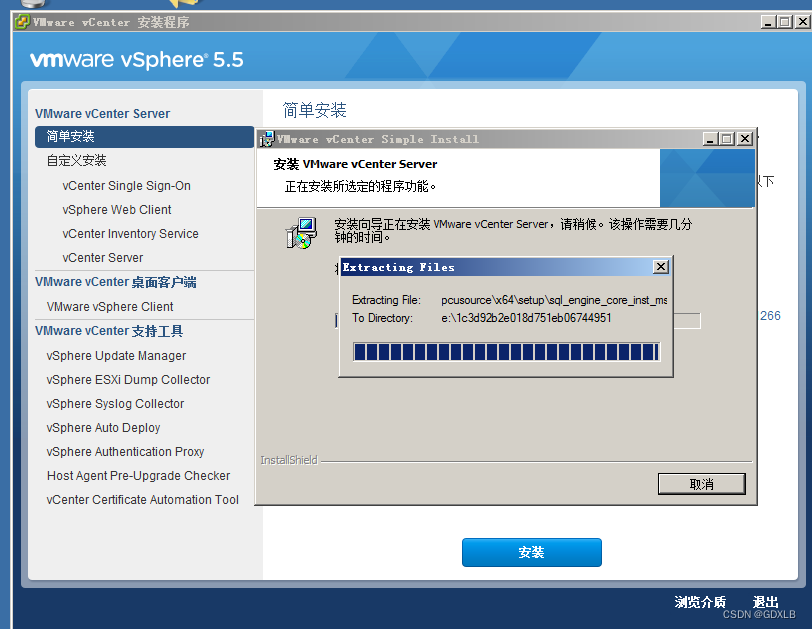The image size is (812, 629).
Task: Click the InstallShield label
Action: [289, 460]
